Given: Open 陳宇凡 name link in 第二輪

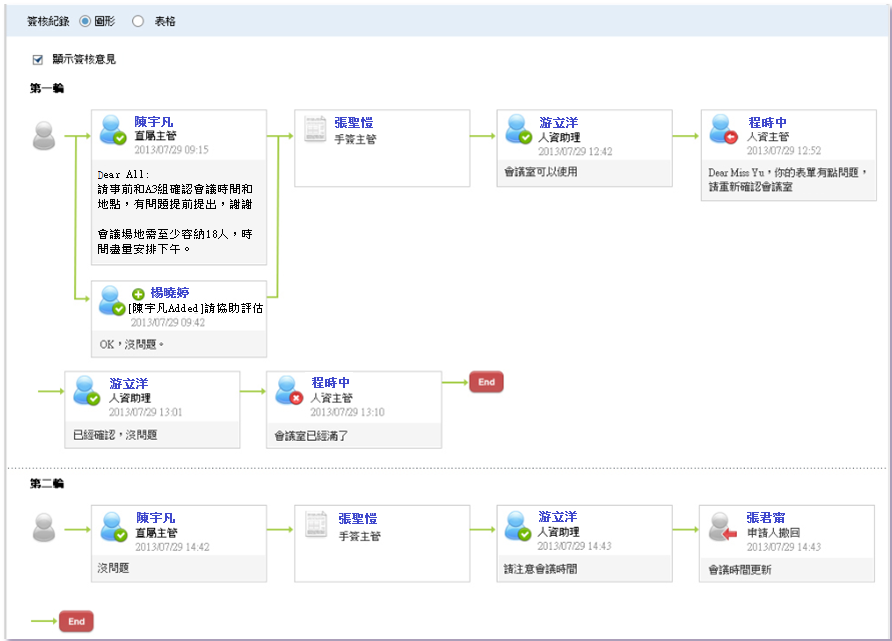Looking at the screenshot, I should (x=155, y=518).
